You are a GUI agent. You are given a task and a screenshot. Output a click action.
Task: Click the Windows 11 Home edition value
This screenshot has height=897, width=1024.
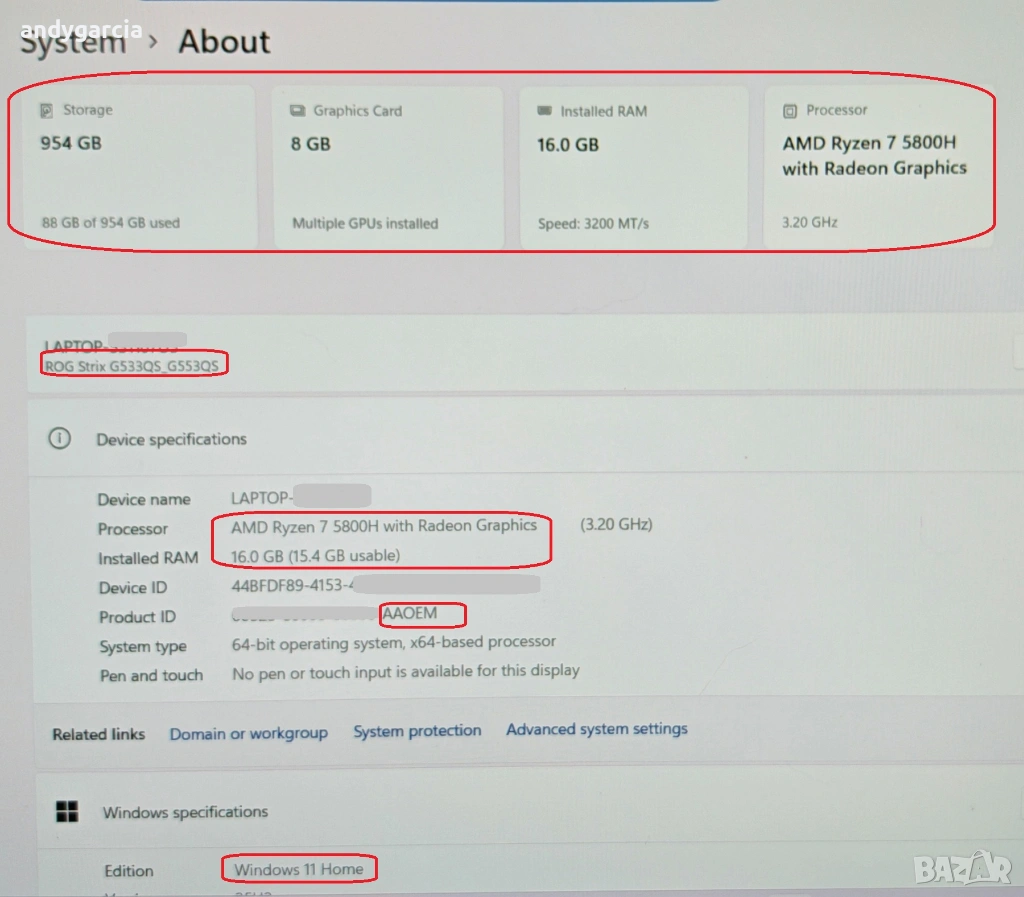pyautogui.click(x=298, y=869)
